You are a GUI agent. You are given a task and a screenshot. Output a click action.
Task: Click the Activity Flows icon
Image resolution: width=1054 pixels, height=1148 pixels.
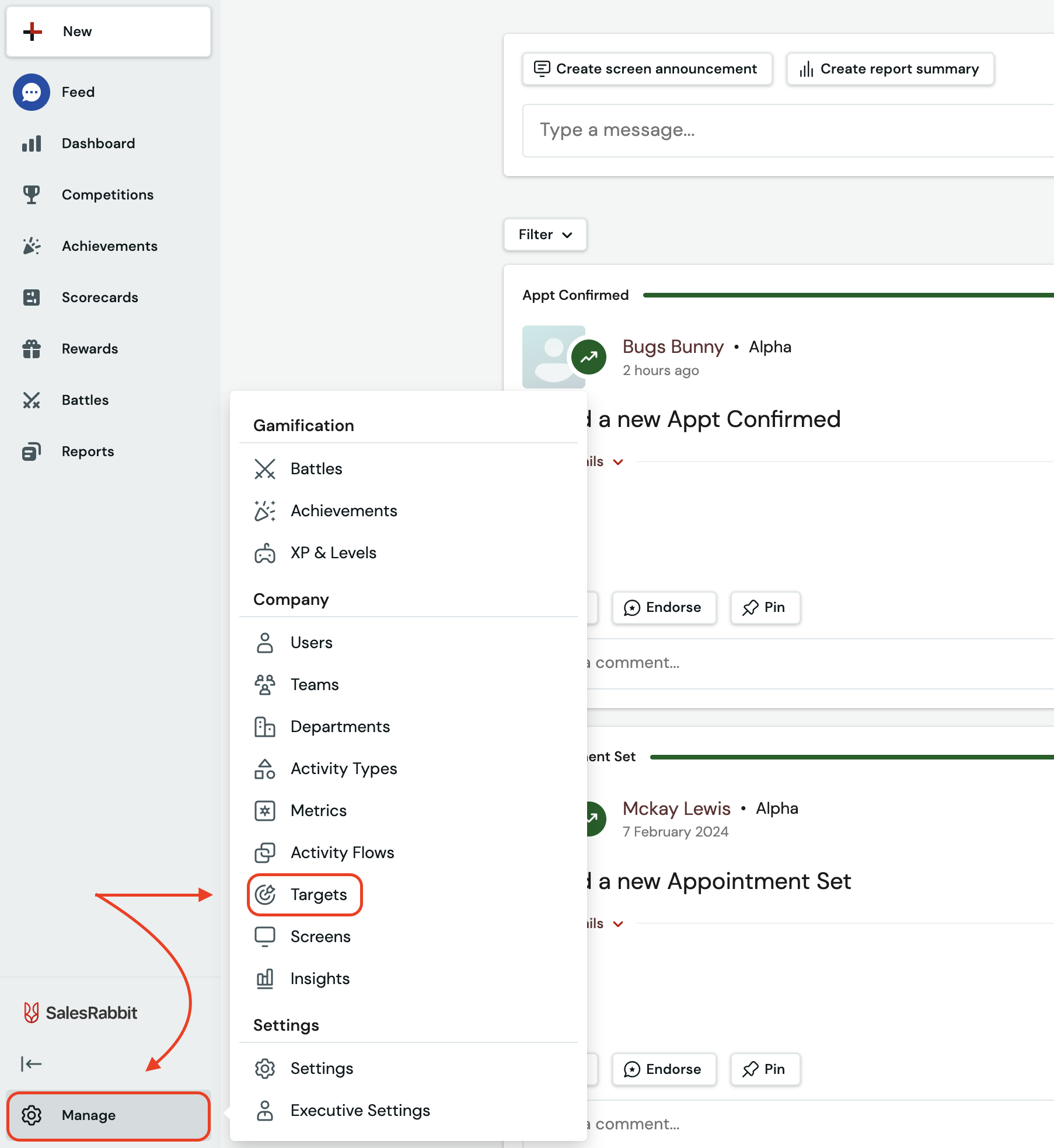[x=265, y=853]
